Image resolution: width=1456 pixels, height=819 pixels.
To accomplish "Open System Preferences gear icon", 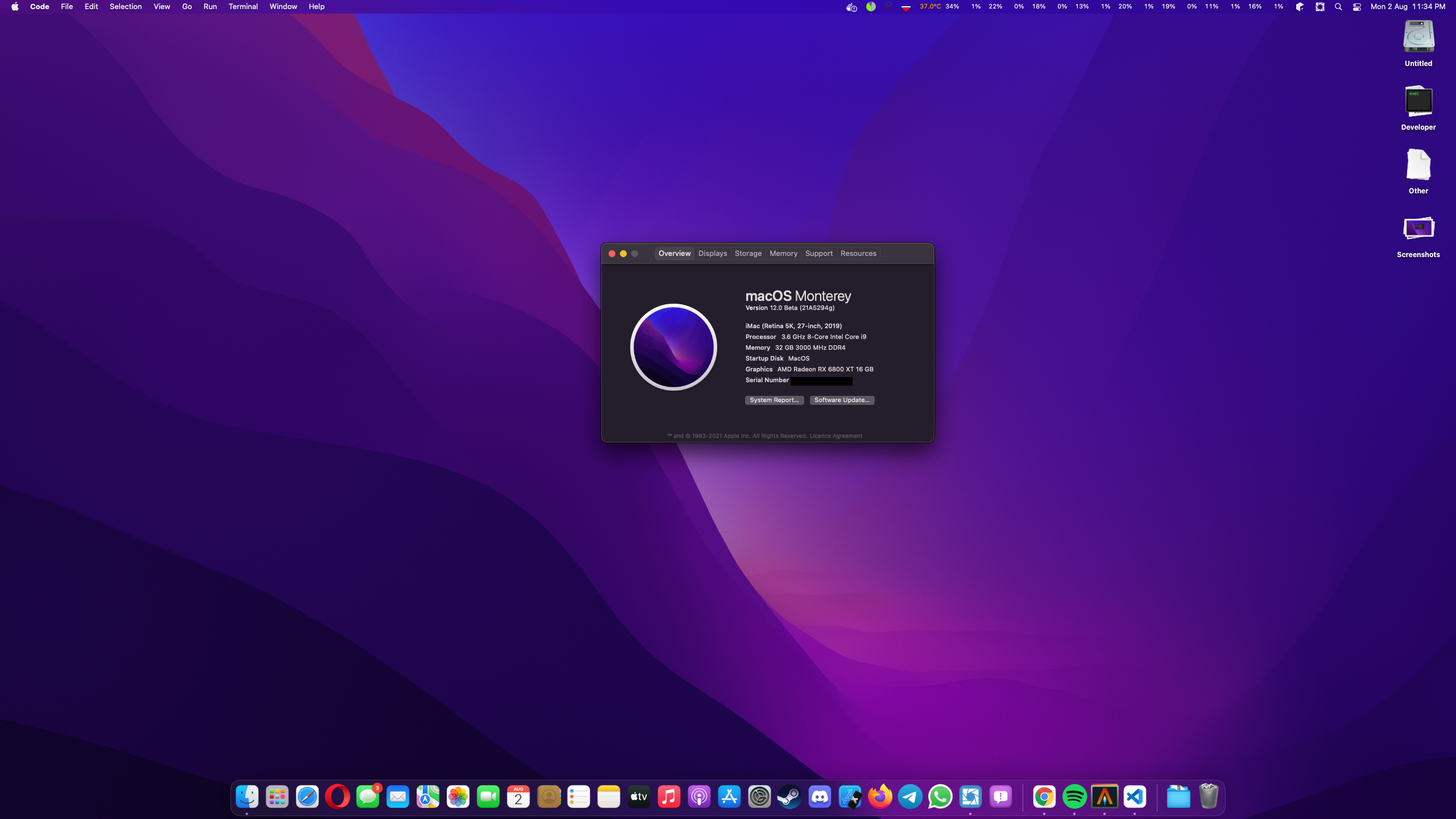I will click(759, 797).
